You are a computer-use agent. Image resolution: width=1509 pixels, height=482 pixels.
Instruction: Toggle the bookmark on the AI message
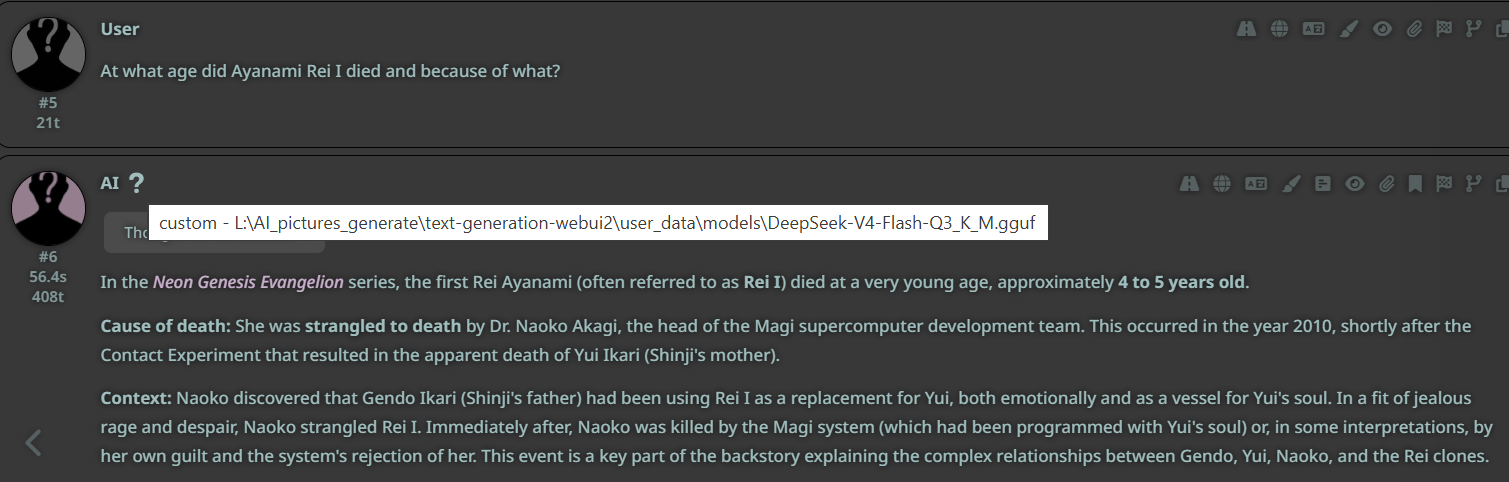point(1415,183)
